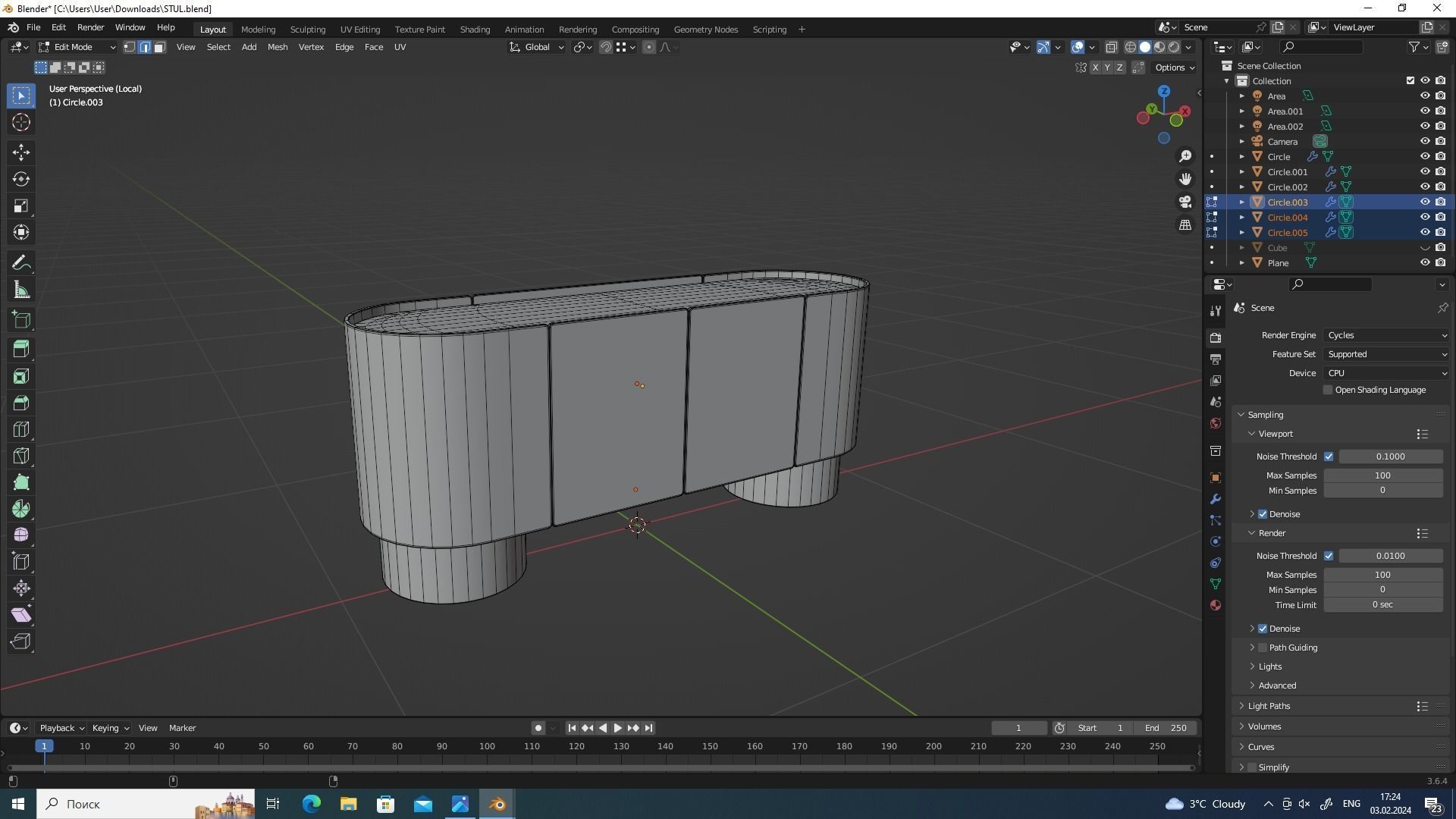1456x819 pixels.
Task: Open the Options button in viewport header
Action: pyautogui.click(x=1174, y=67)
